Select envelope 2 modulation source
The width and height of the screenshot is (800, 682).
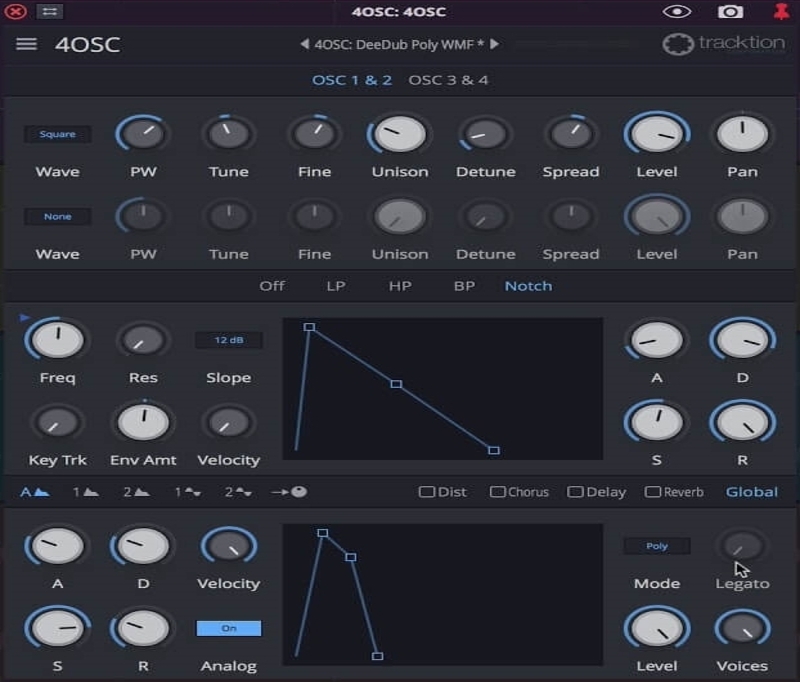click(x=136, y=492)
